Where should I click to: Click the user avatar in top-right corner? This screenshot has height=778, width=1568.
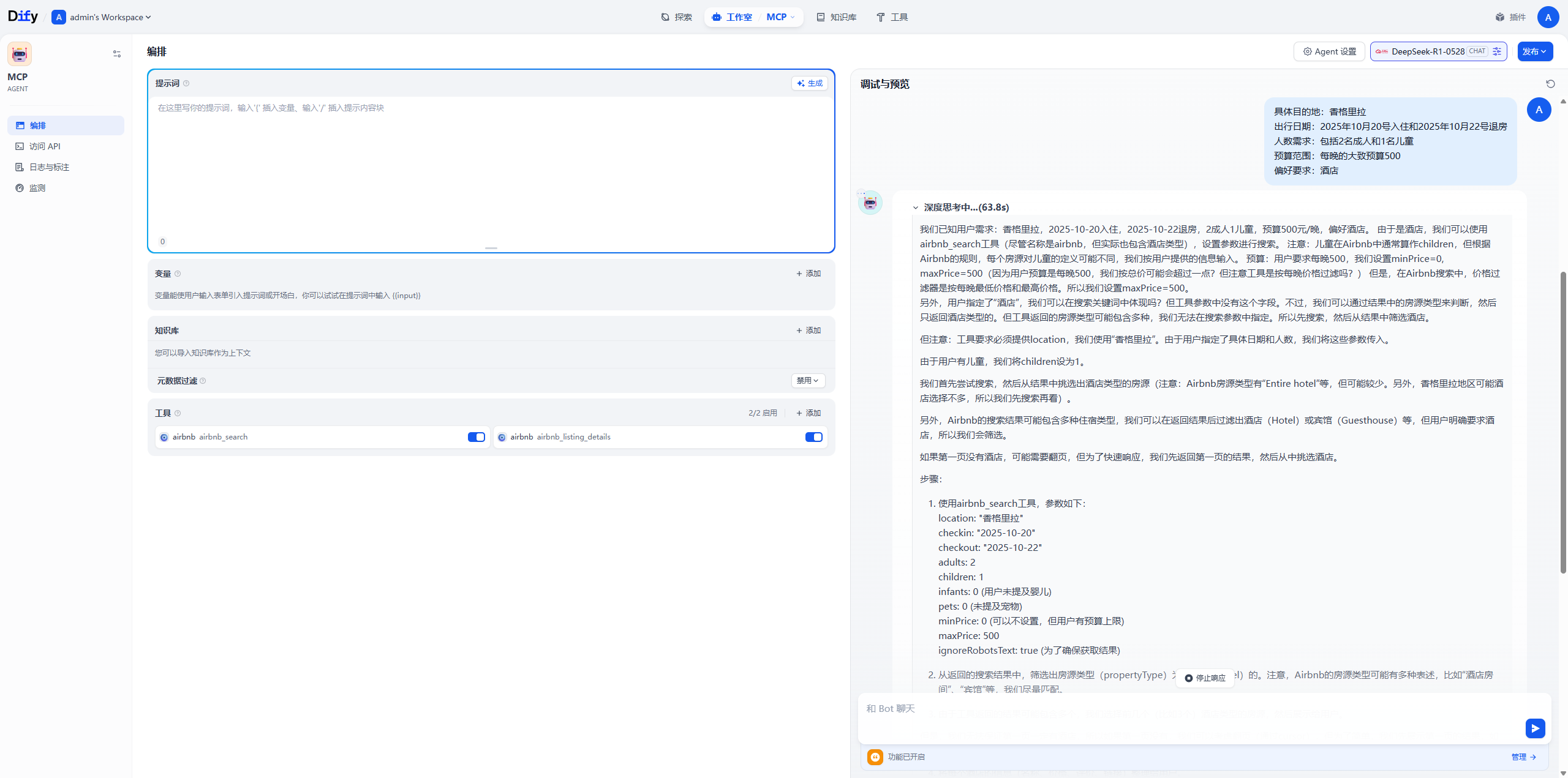click(x=1548, y=17)
